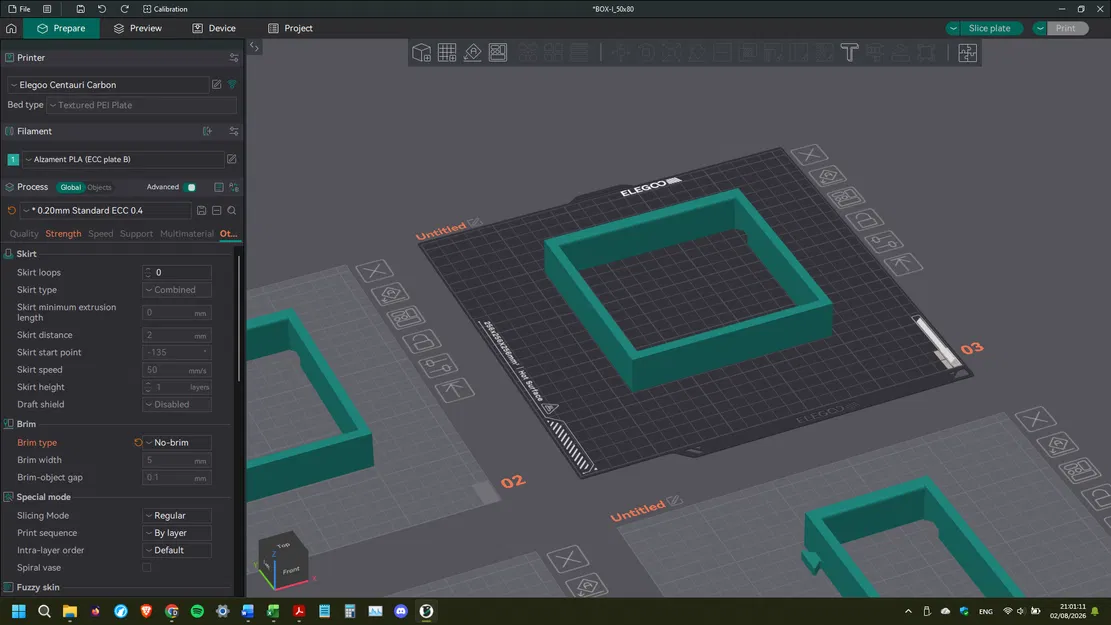Viewport: 1111px width, 625px height.
Task: Undo the last action
Action: tap(102, 9)
